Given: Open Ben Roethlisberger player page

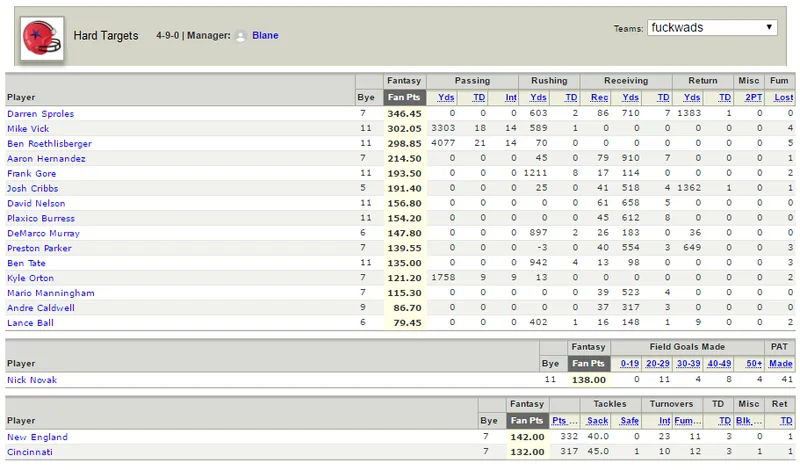Looking at the screenshot, I should (x=49, y=143).
